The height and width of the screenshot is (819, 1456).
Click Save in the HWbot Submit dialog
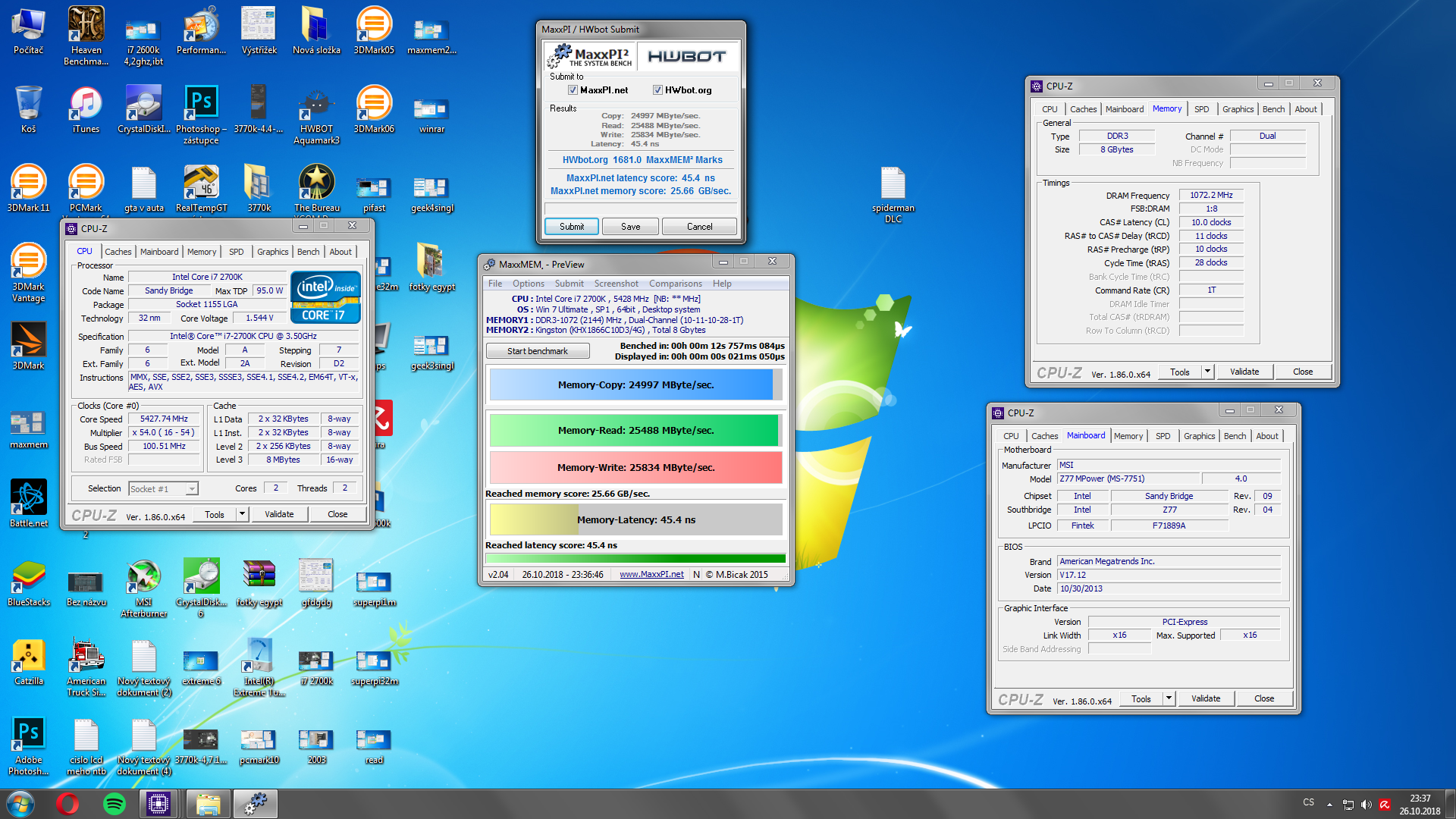tap(630, 227)
